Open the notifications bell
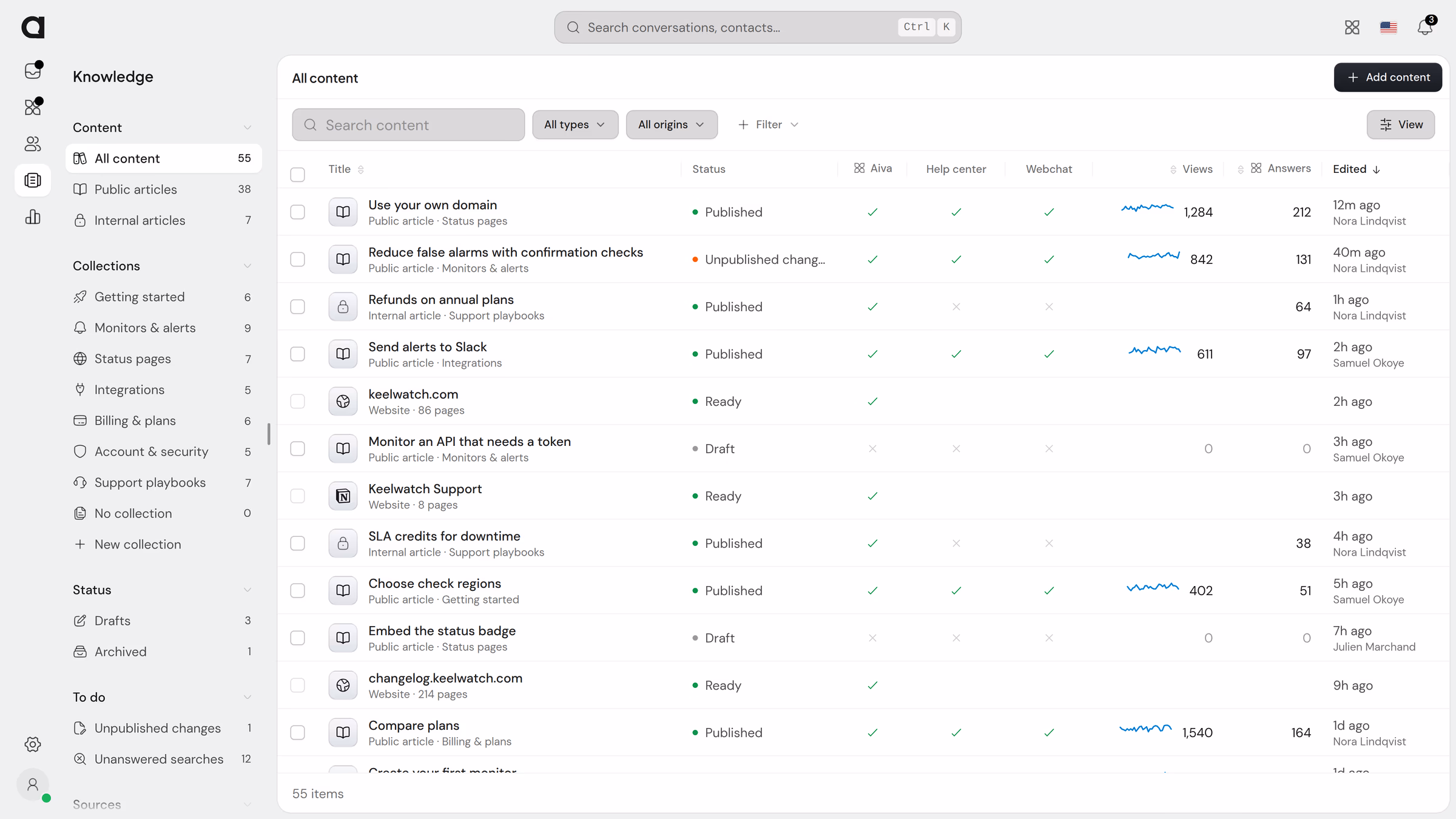Screen dimensions: 1456x819 click(1425, 27)
